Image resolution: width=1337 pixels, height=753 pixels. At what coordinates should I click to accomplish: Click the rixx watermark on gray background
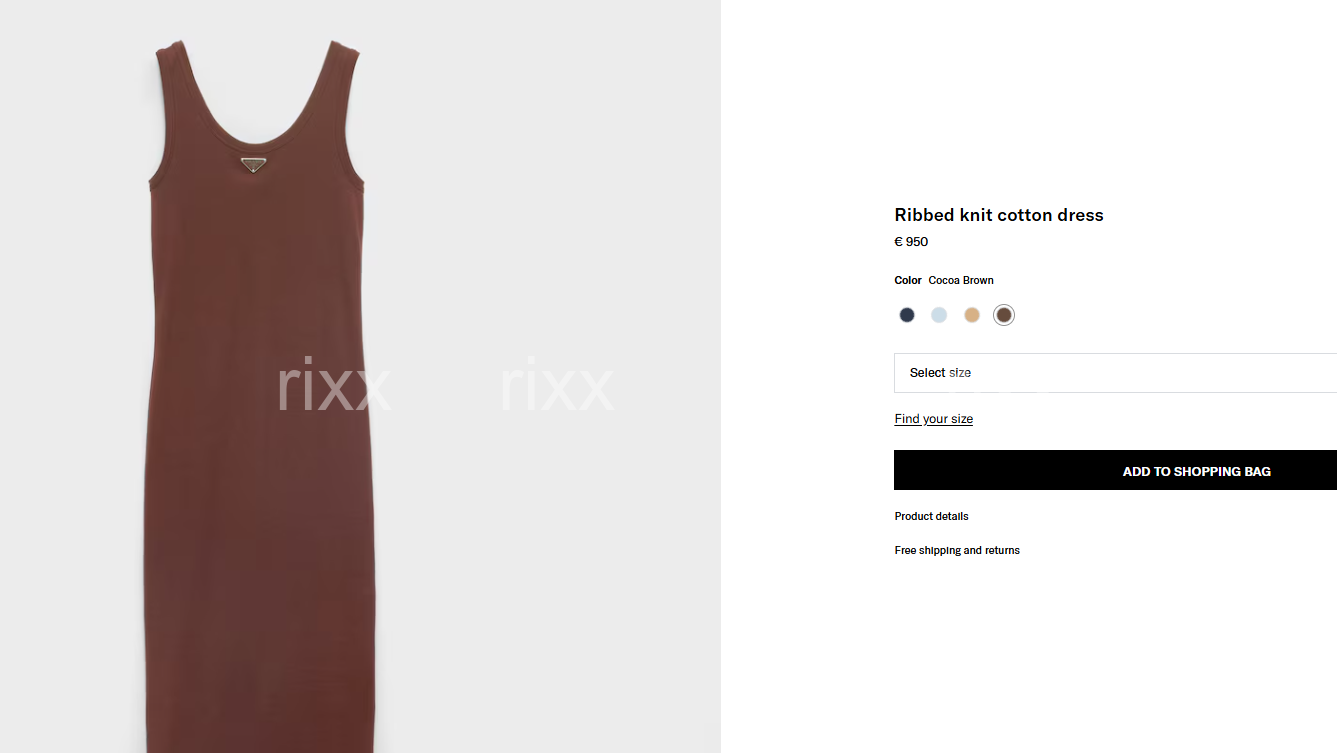pyautogui.click(x=557, y=387)
